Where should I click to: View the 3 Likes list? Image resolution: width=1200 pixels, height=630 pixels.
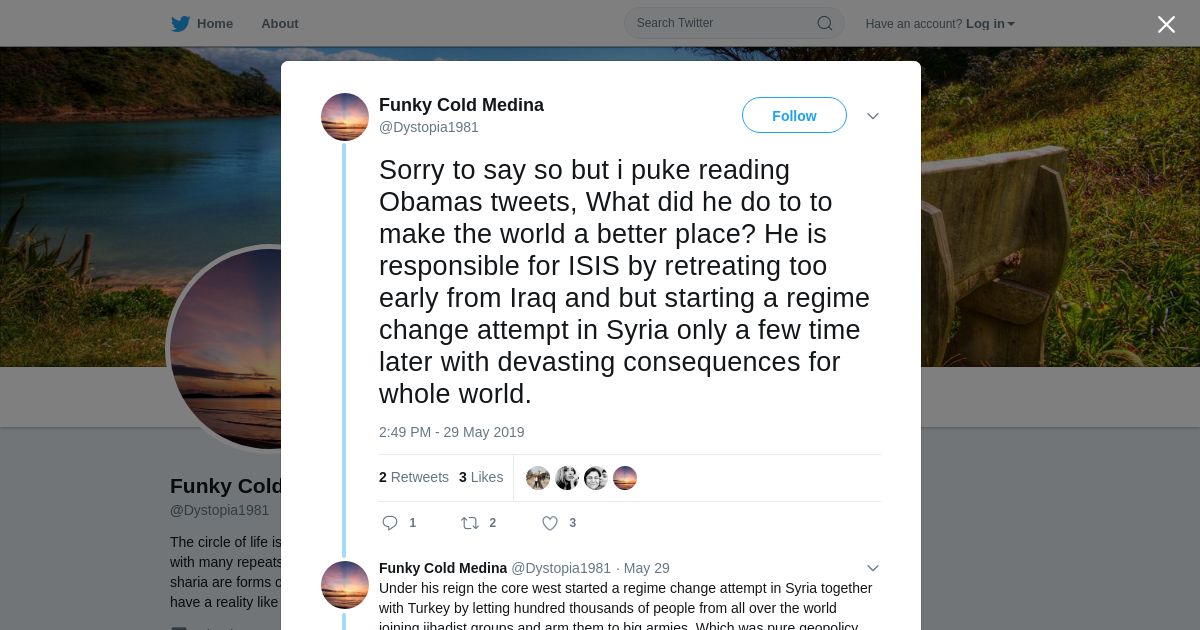[x=481, y=478]
